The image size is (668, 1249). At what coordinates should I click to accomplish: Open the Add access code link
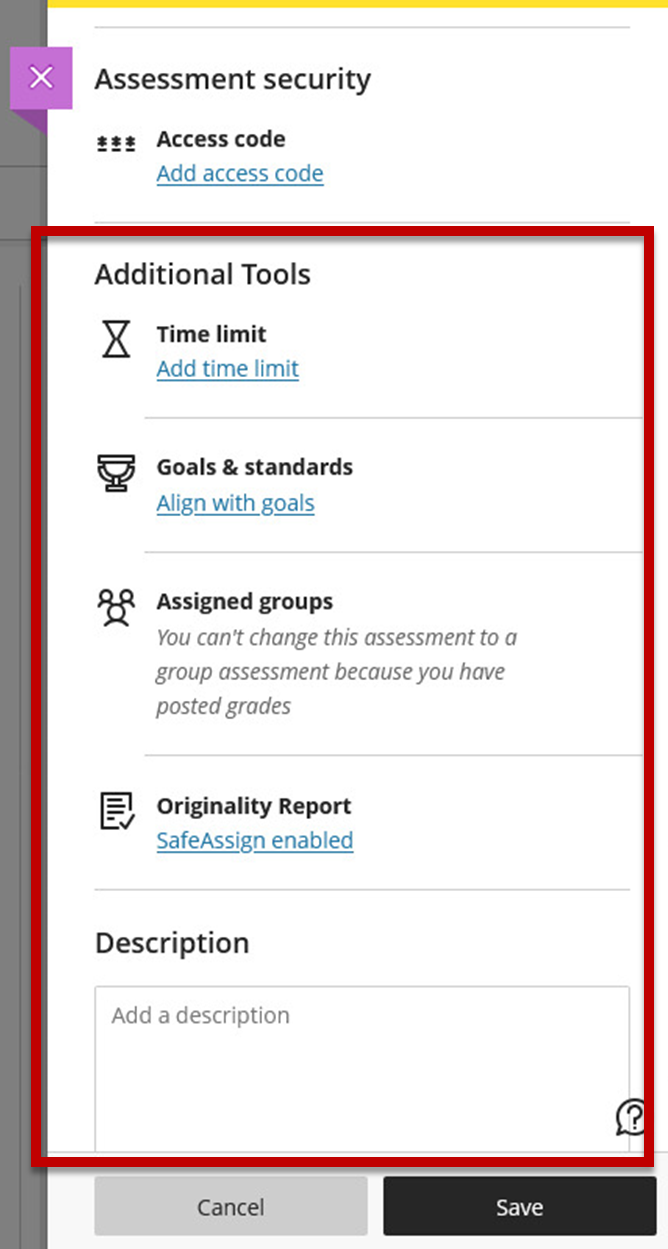coord(240,174)
